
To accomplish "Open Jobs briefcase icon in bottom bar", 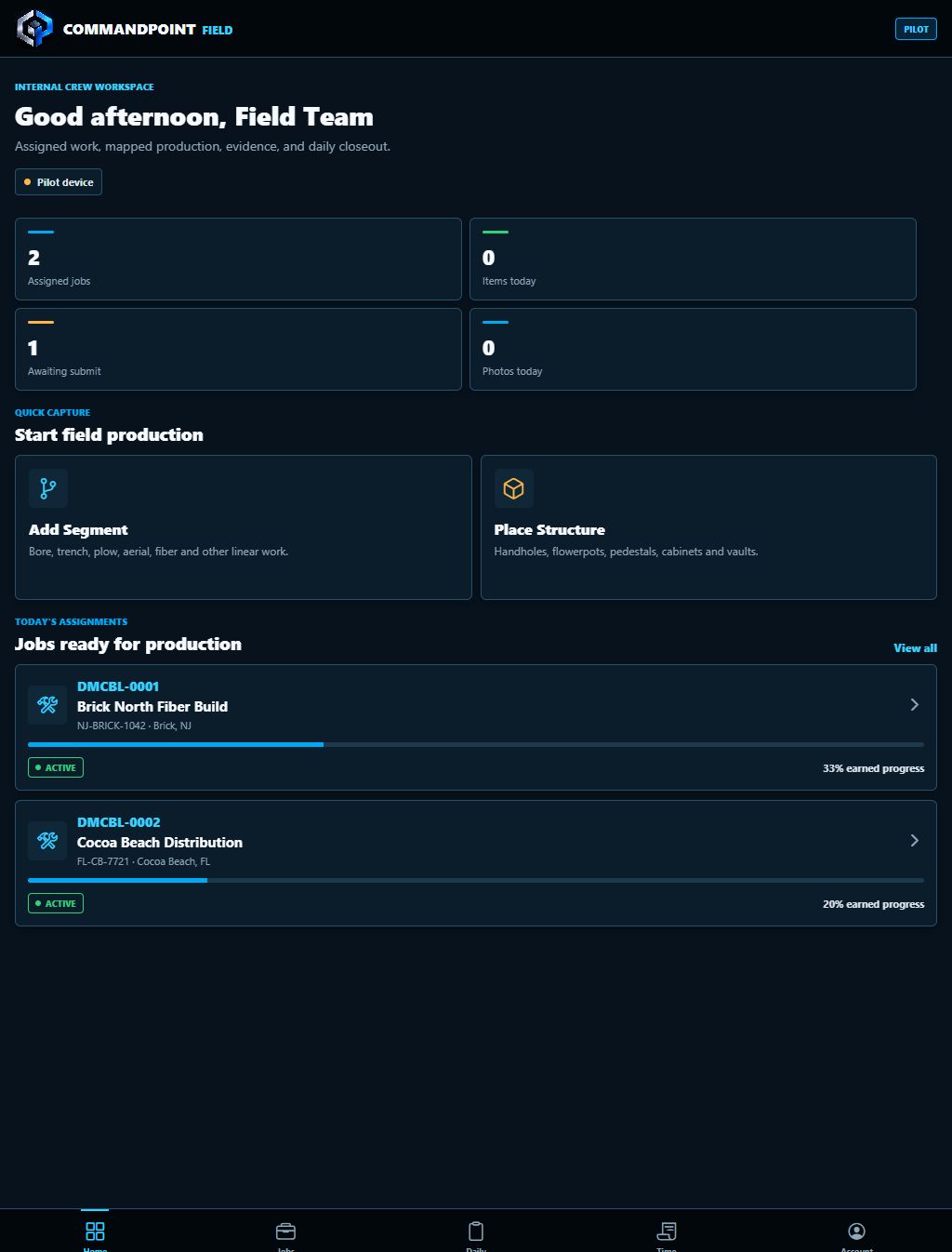I will pos(285,1231).
